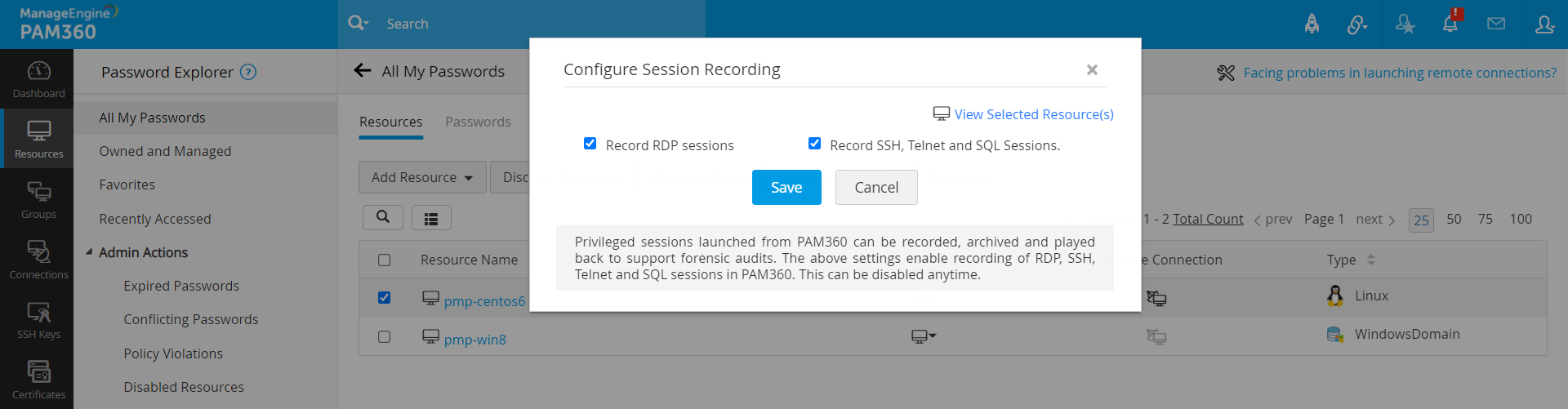1568x409 pixels.
Task: Open the mail envelope icon
Action: pyautogui.click(x=1496, y=24)
